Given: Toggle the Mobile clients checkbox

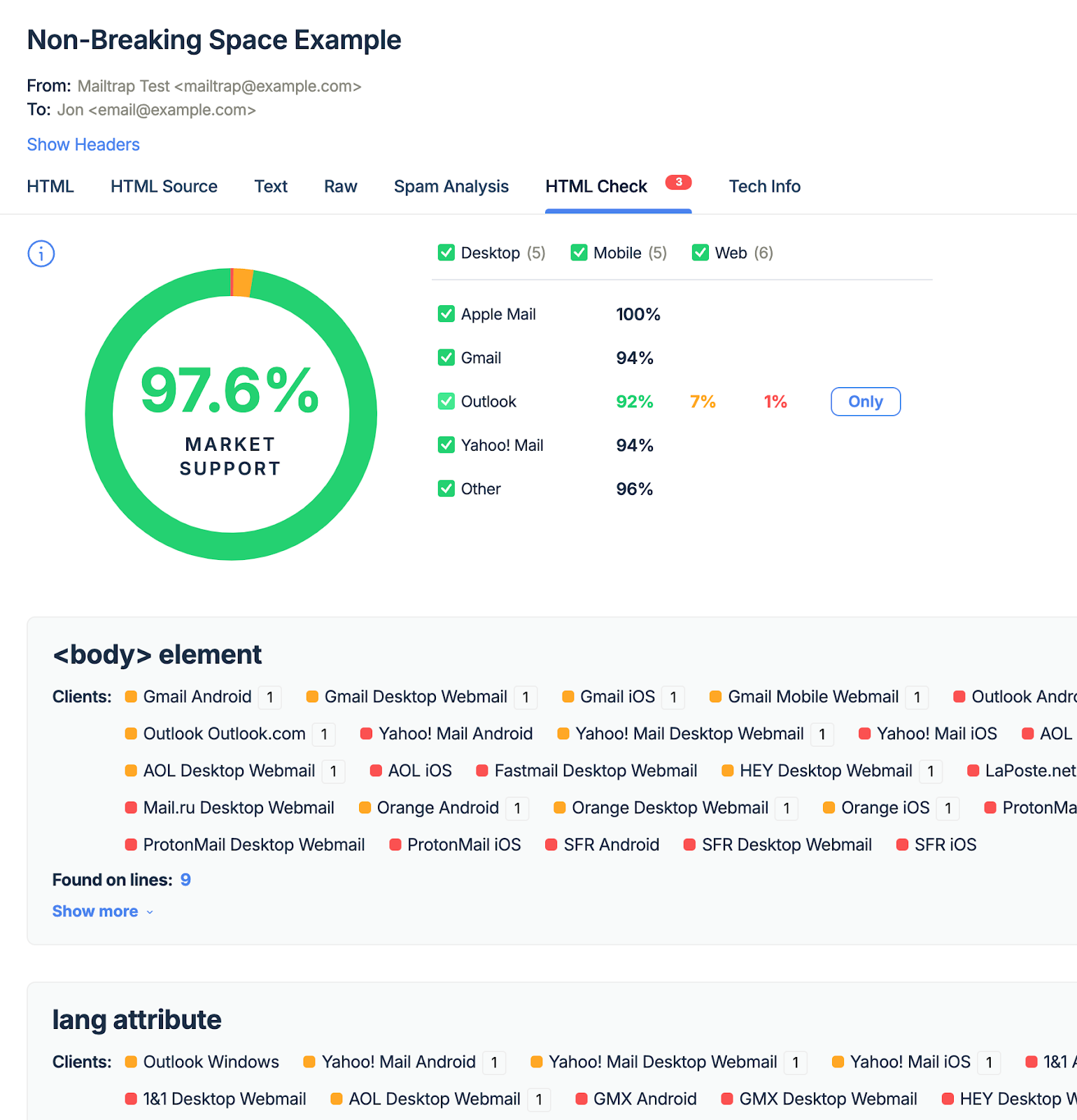Looking at the screenshot, I should coord(579,253).
